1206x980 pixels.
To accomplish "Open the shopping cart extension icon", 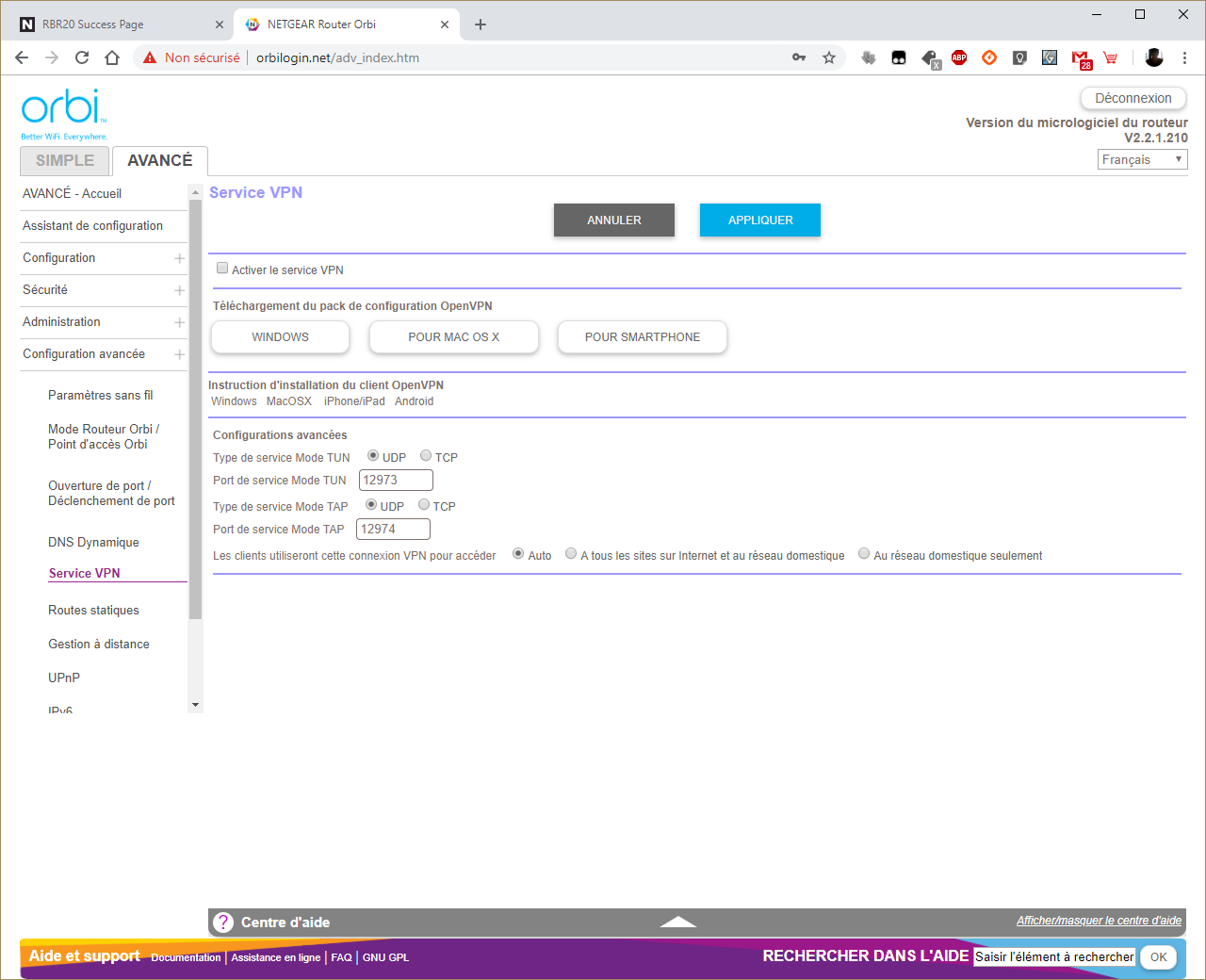I will 1111,57.
